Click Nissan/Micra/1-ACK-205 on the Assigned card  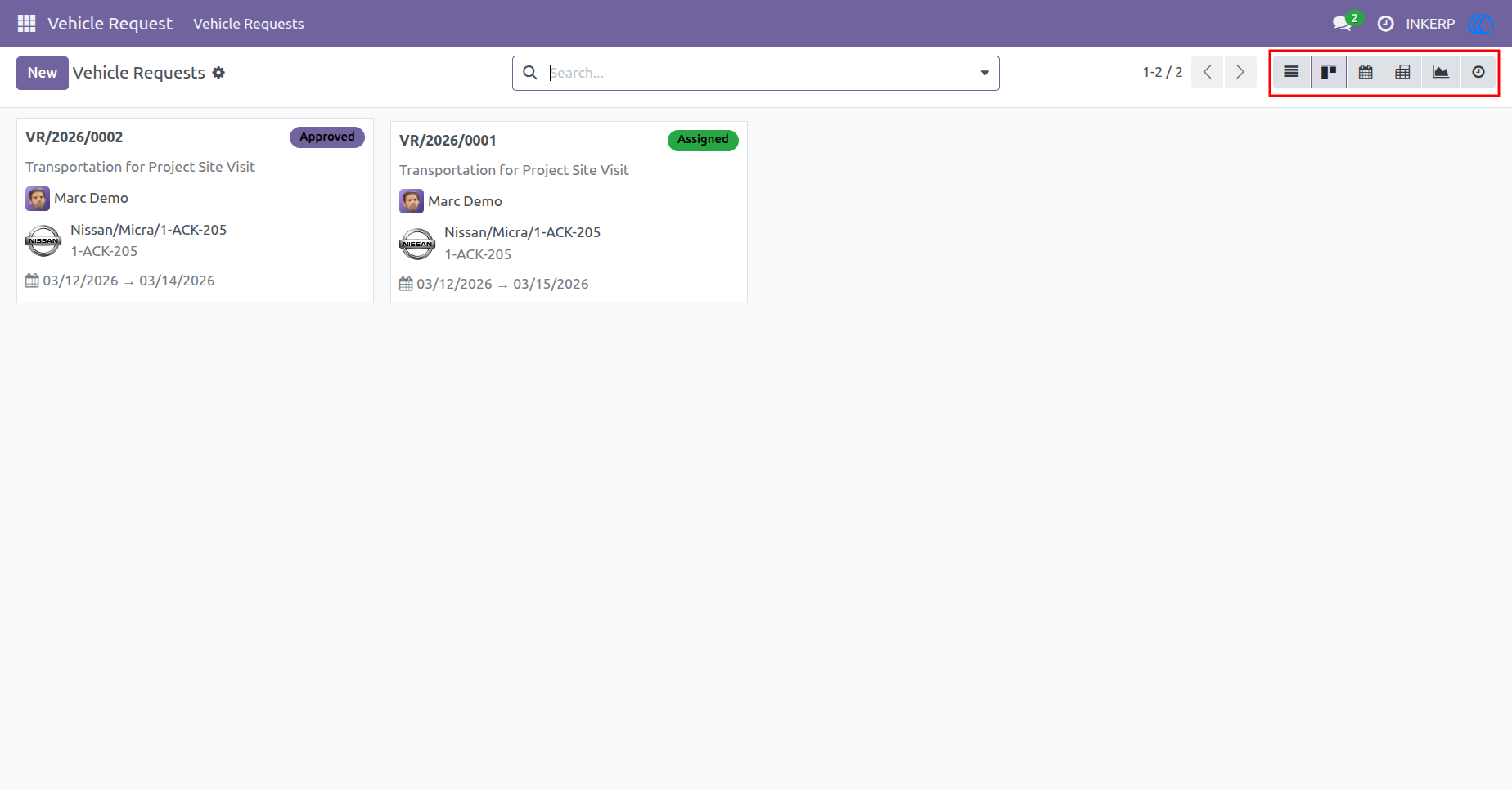point(522,232)
